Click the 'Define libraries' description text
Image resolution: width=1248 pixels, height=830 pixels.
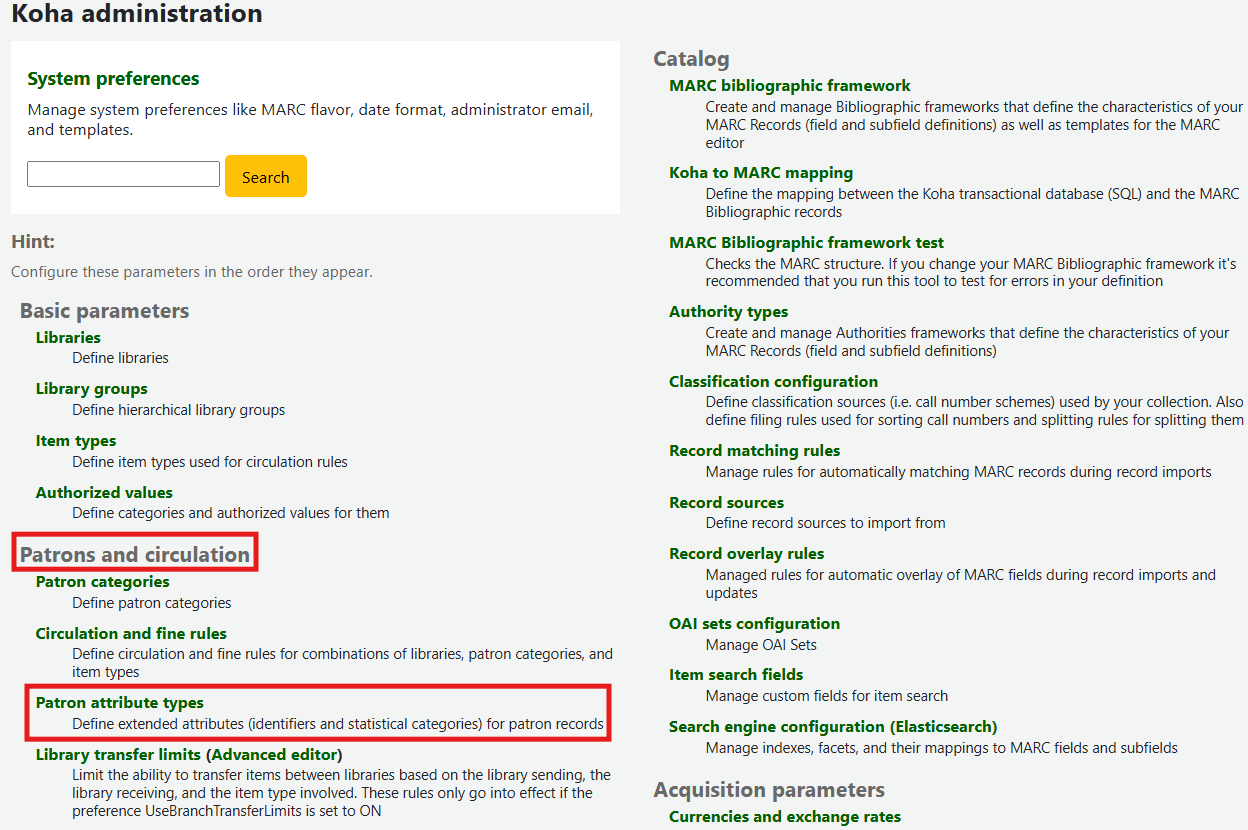pyautogui.click(x=120, y=358)
